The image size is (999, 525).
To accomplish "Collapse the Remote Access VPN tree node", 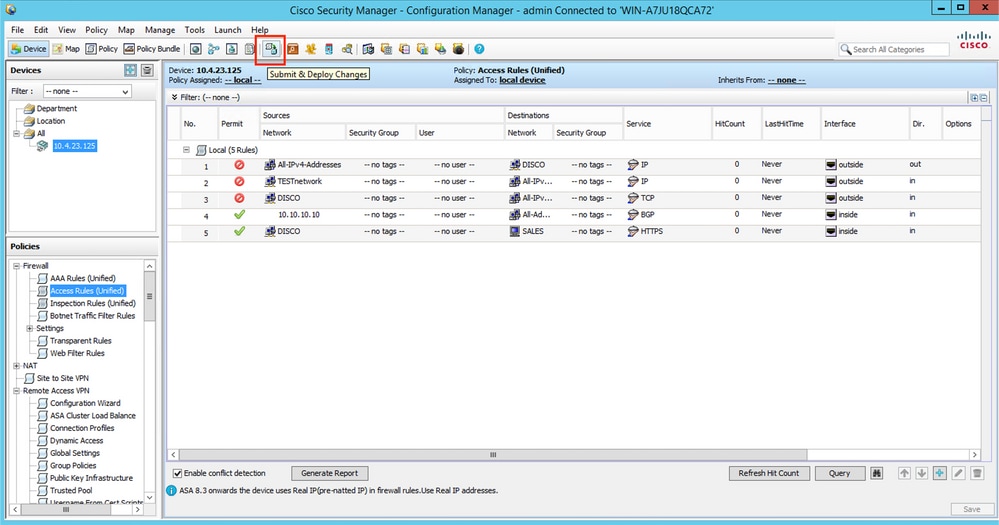I will coord(17,391).
